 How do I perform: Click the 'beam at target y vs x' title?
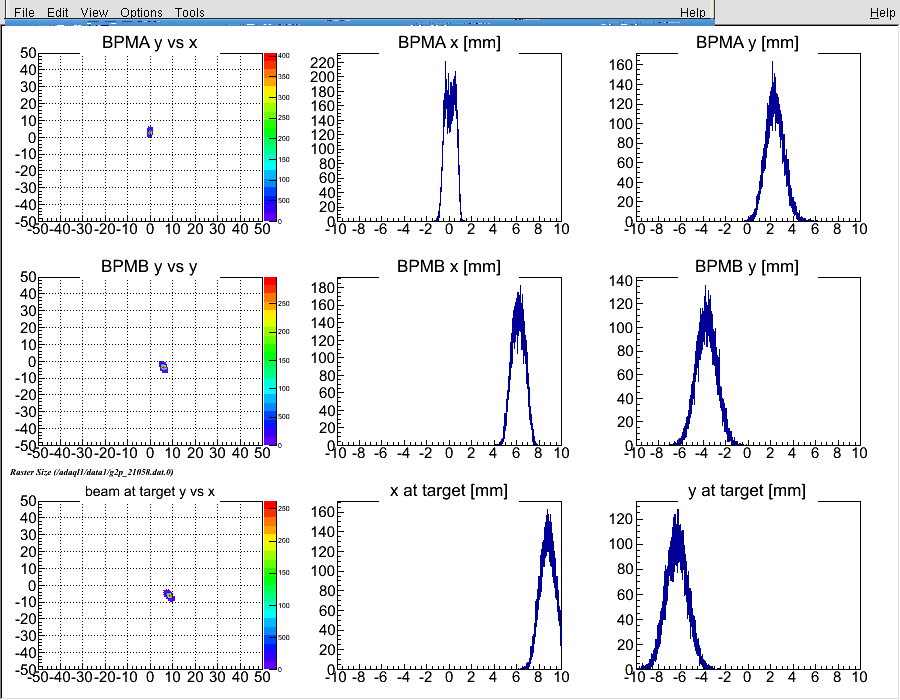click(150, 491)
